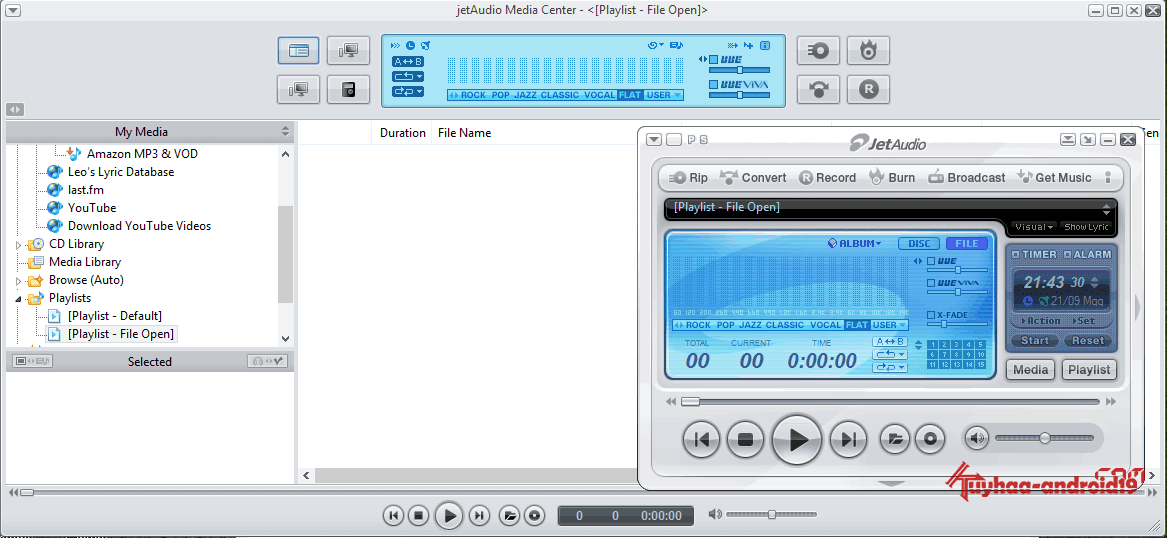Click the seek bar in JetAudio player
The width and height of the screenshot is (1167, 538).
pos(890,402)
